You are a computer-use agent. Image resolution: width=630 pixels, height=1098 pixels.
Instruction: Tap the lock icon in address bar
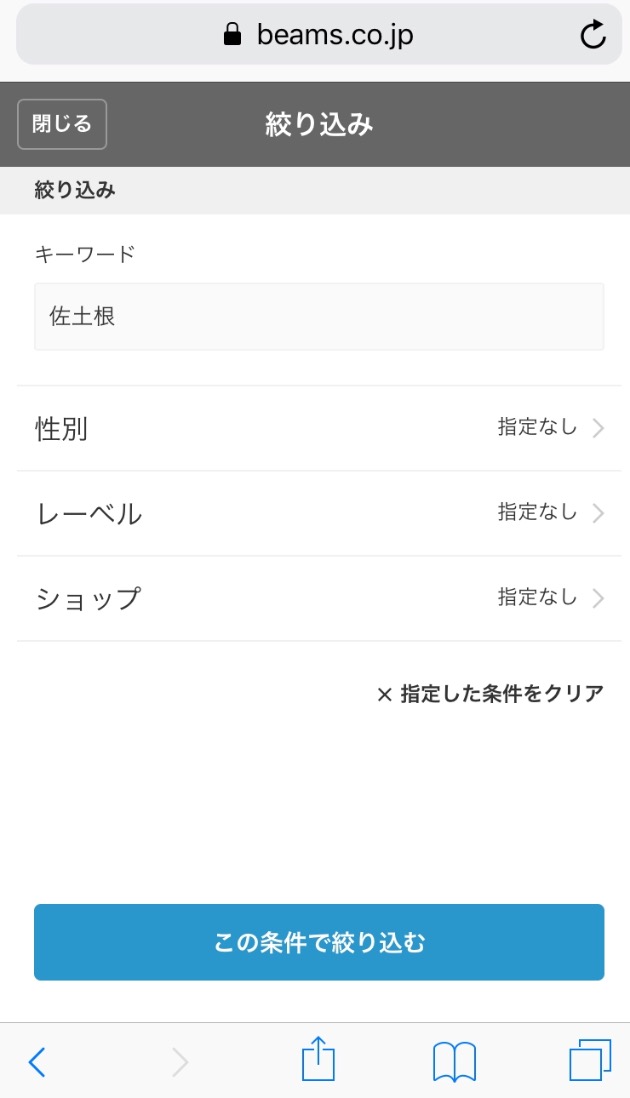(233, 35)
